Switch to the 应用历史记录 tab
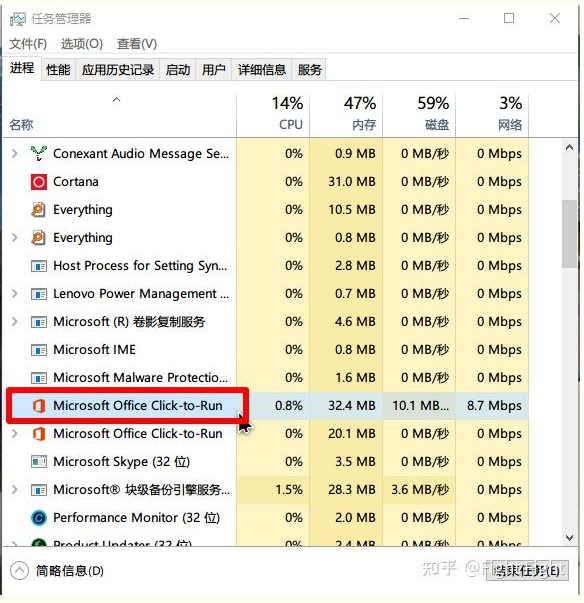The width and height of the screenshot is (584, 603). 118,70
